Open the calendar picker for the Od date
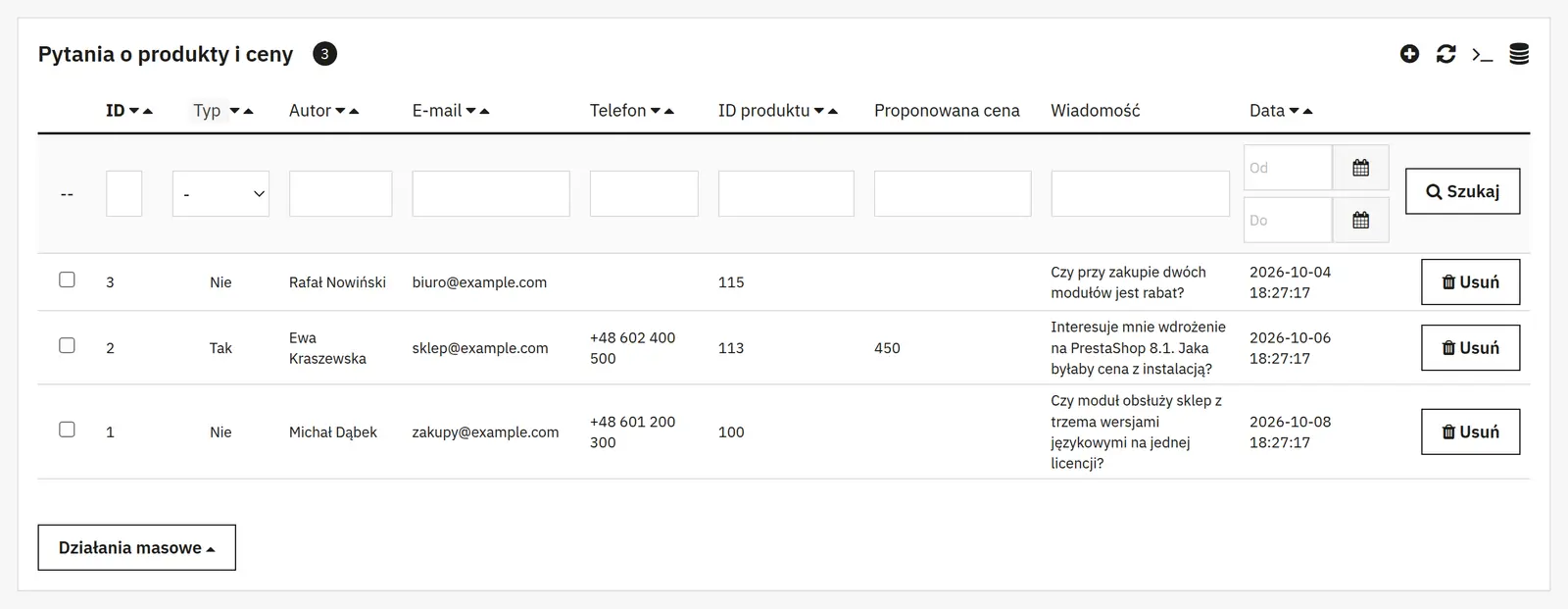Screen dimensions: 1568x609 tap(1360, 168)
